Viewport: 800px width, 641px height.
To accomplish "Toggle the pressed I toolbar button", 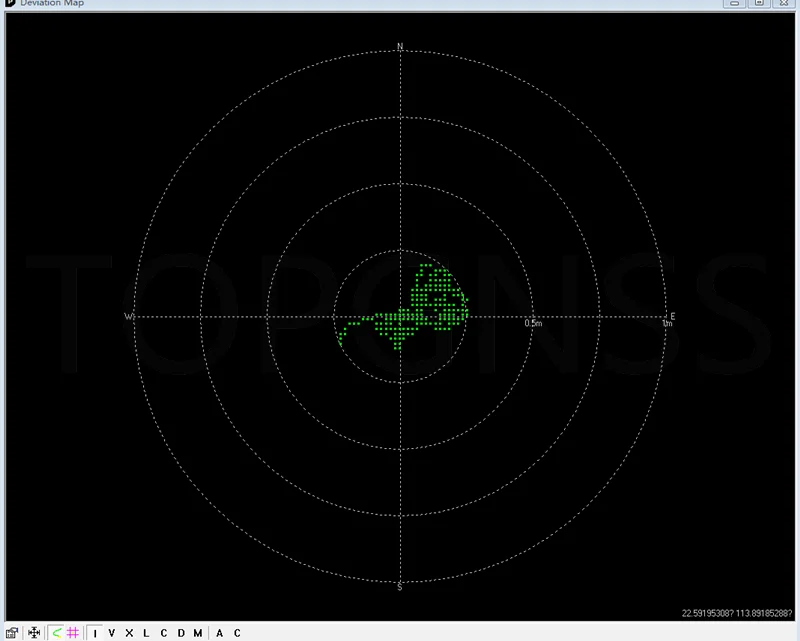I will [x=95, y=633].
